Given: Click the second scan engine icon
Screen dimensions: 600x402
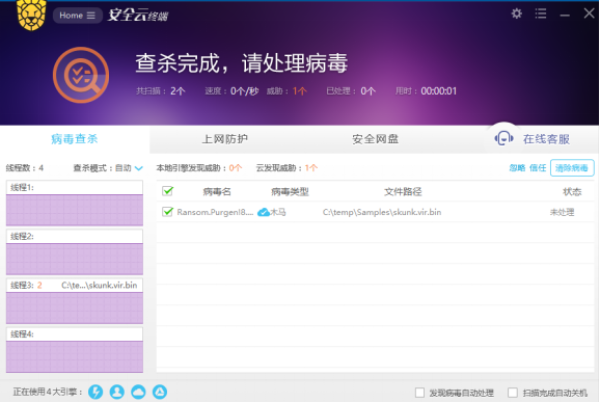Looking at the screenshot, I should [x=116, y=391].
